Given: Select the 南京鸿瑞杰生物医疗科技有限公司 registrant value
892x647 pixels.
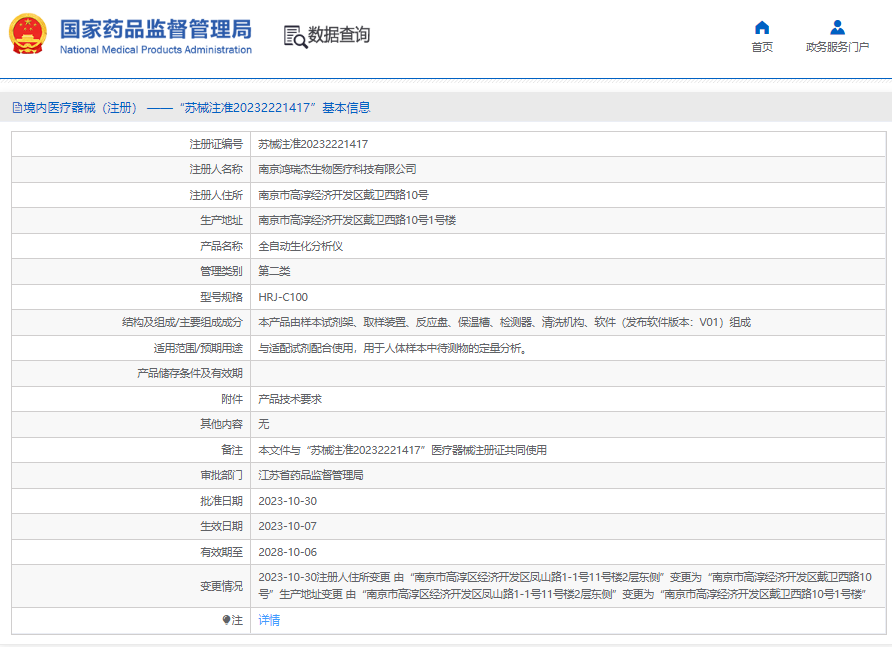Looking at the screenshot, I should (x=337, y=170).
